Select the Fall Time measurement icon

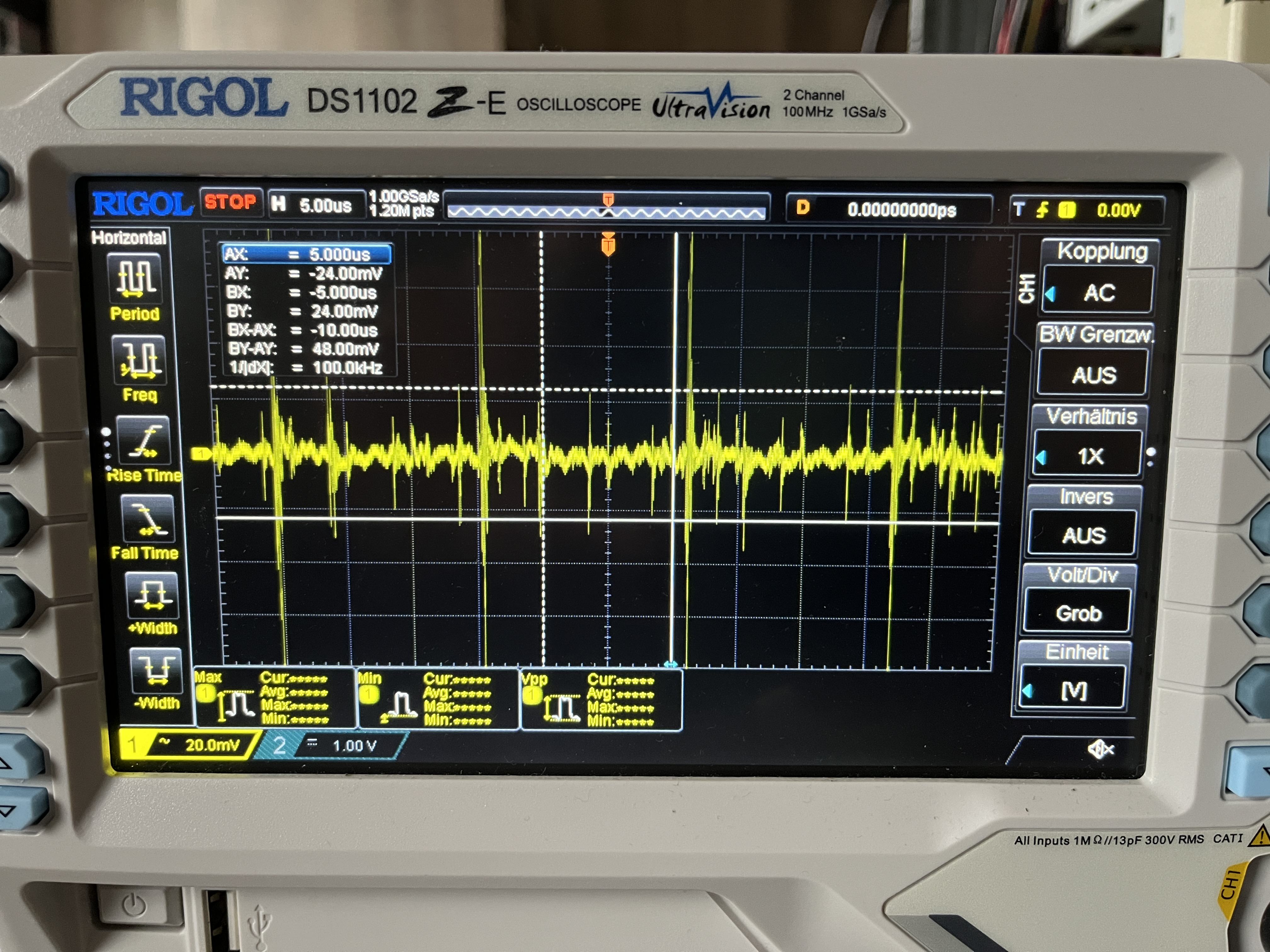147,518
